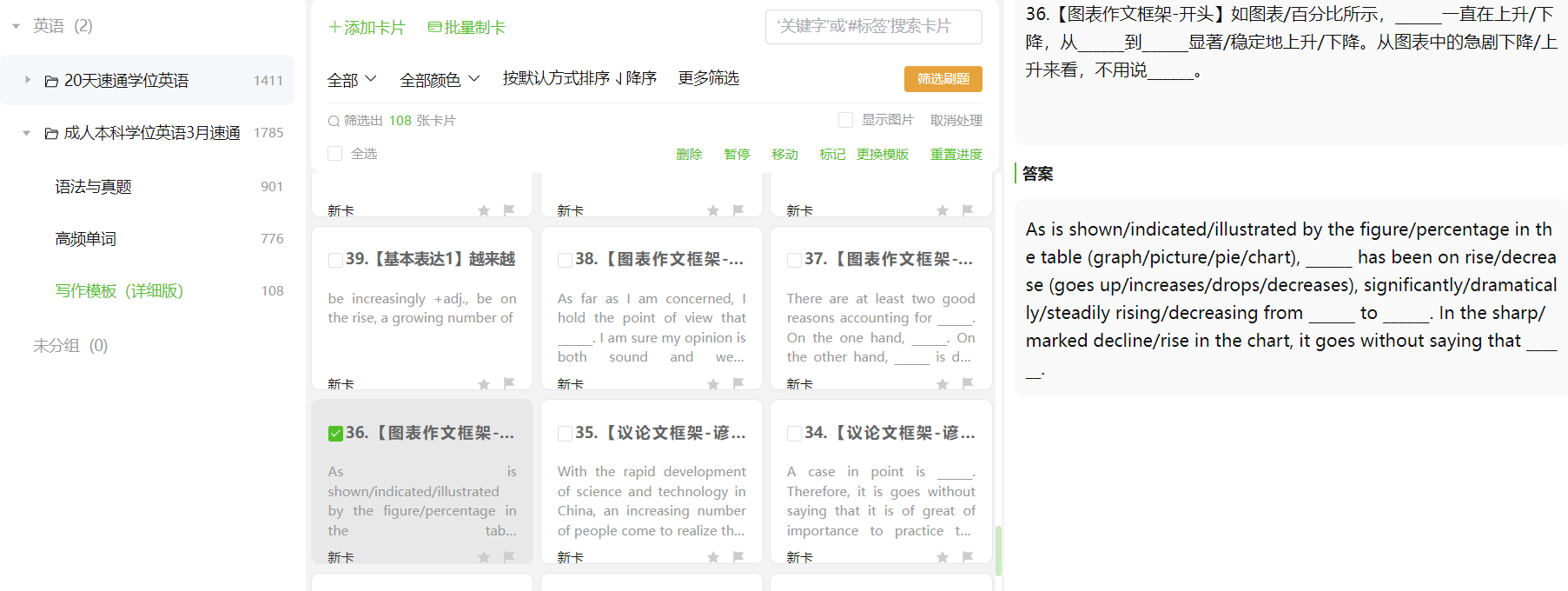Toggle the 全选 checkbox
The image size is (1568, 591).
pyautogui.click(x=334, y=154)
